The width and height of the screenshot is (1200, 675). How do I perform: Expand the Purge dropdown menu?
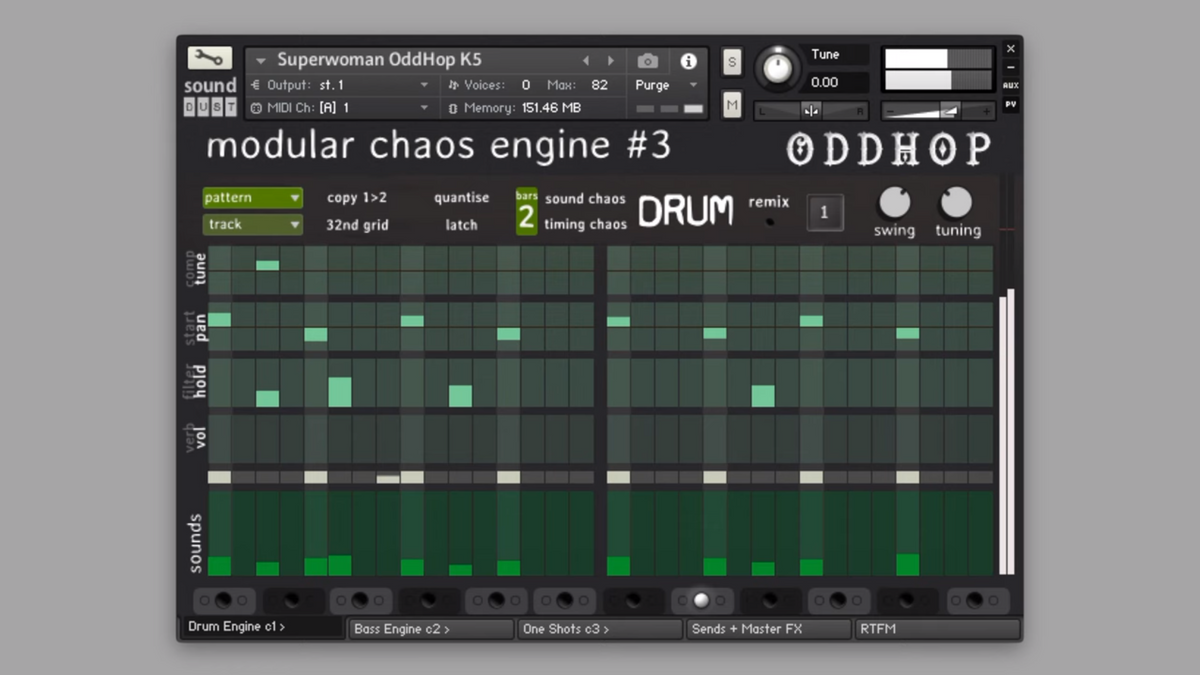coord(666,85)
